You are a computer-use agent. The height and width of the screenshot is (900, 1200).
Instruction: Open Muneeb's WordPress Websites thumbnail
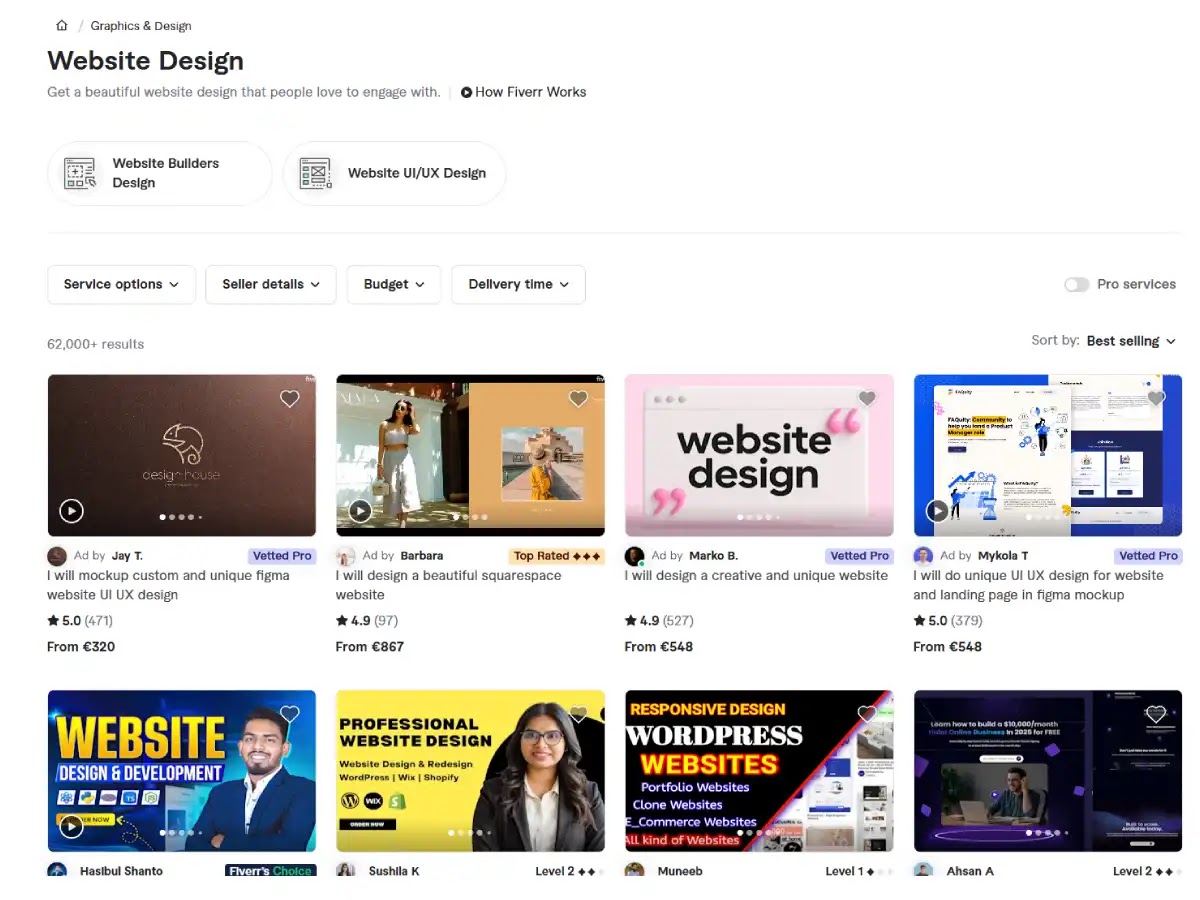(759, 770)
